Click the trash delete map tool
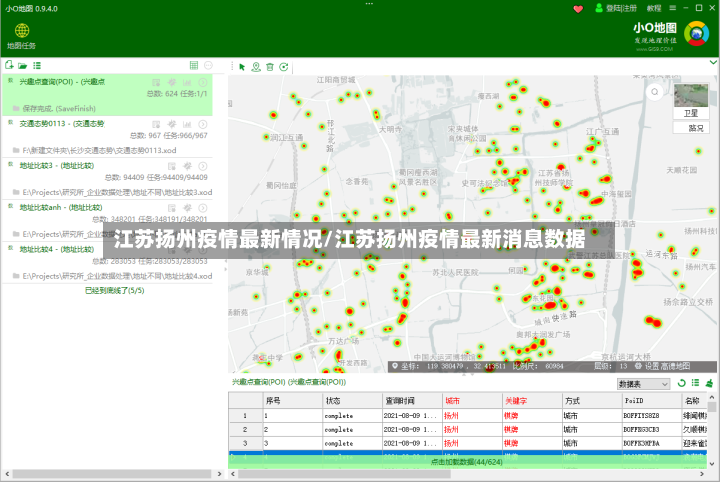Image resolution: width=720 pixels, height=482 pixels. click(x=270, y=67)
